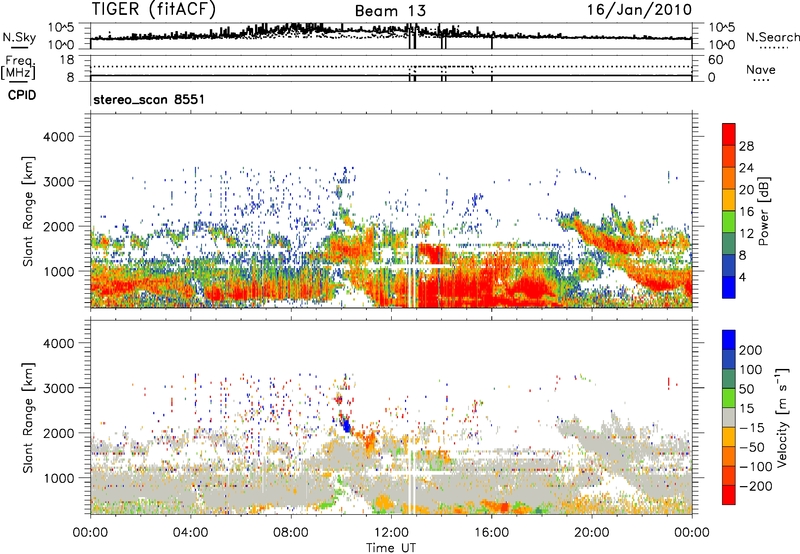The width and height of the screenshot is (800, 554).
Task: Click the 'Freq. [MHz]' axis label
Action: [x=19, y=67]
